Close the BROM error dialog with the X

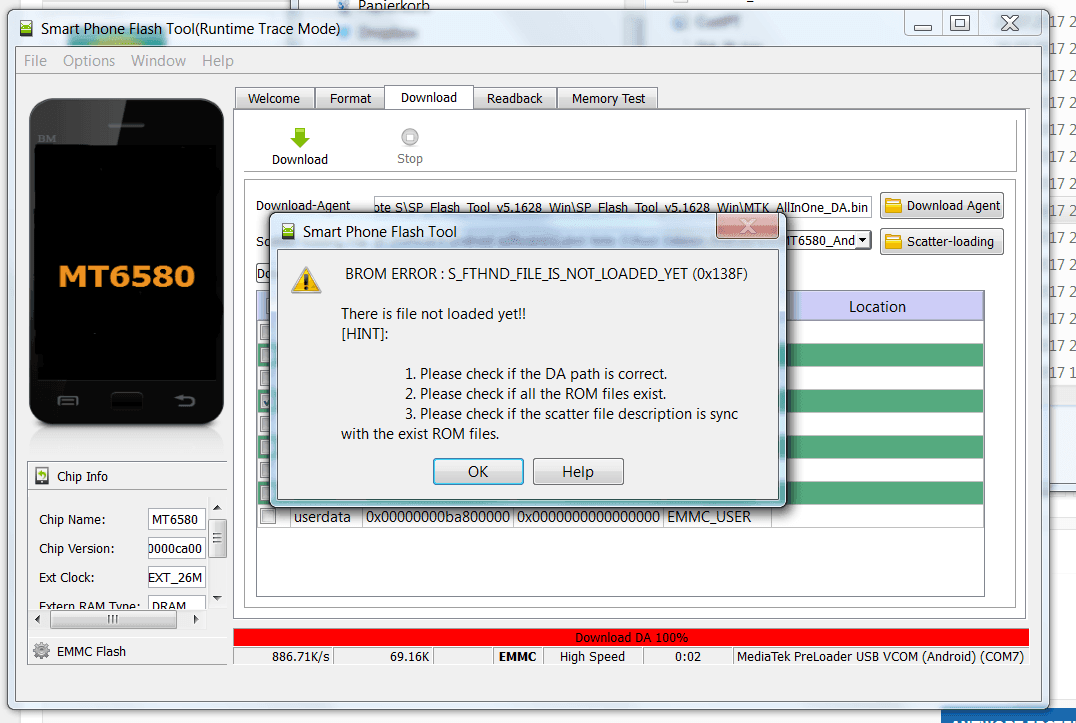tap(747, 225)
